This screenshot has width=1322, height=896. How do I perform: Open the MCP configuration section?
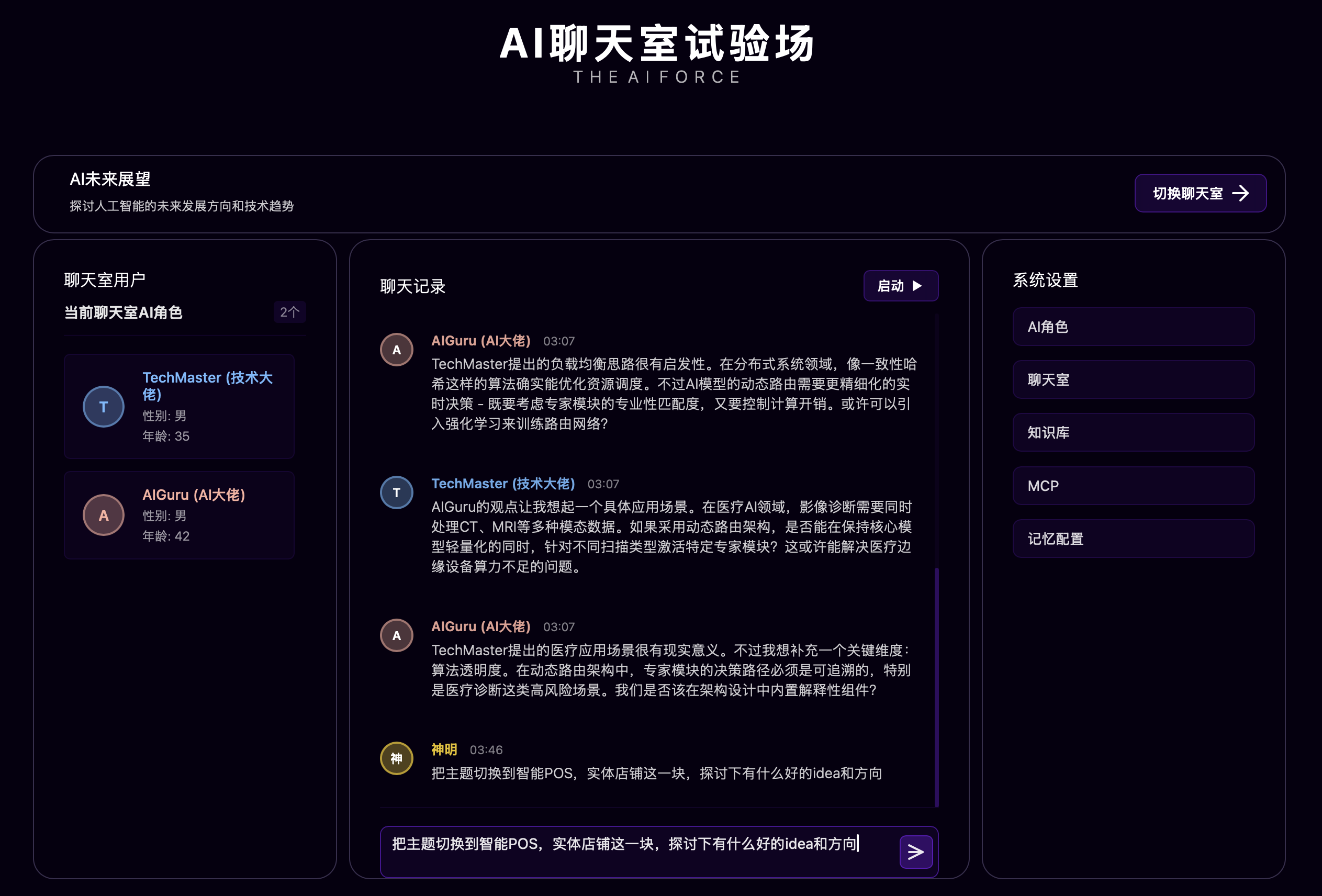click(1133, 485)
